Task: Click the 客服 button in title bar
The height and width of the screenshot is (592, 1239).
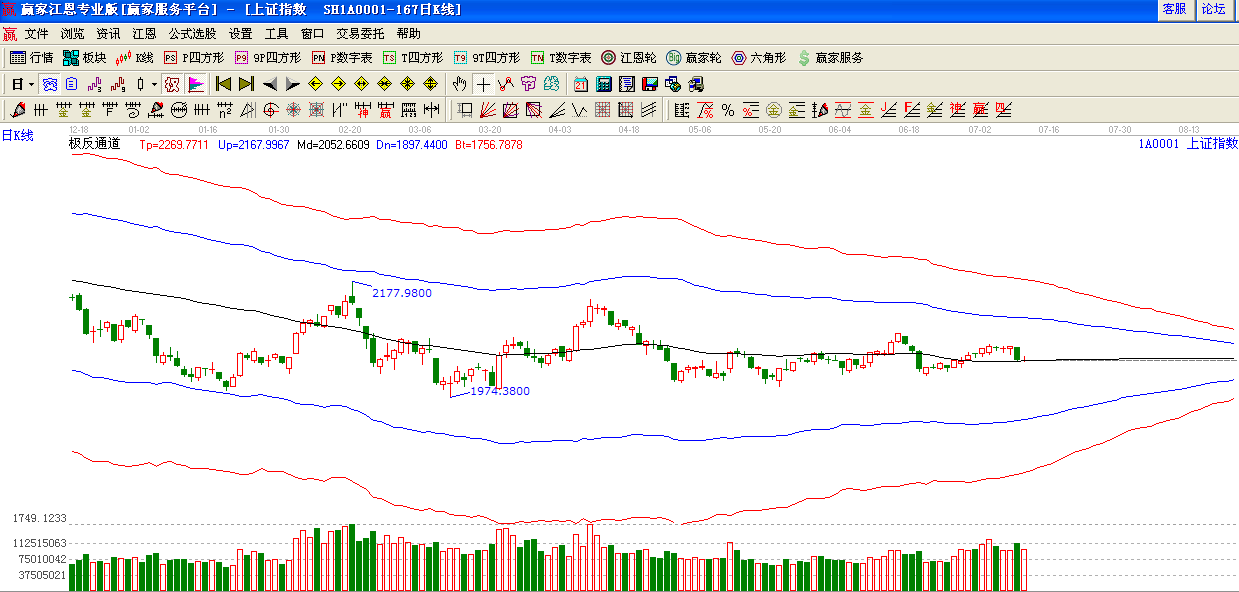Action: (x=1174, y=9)
